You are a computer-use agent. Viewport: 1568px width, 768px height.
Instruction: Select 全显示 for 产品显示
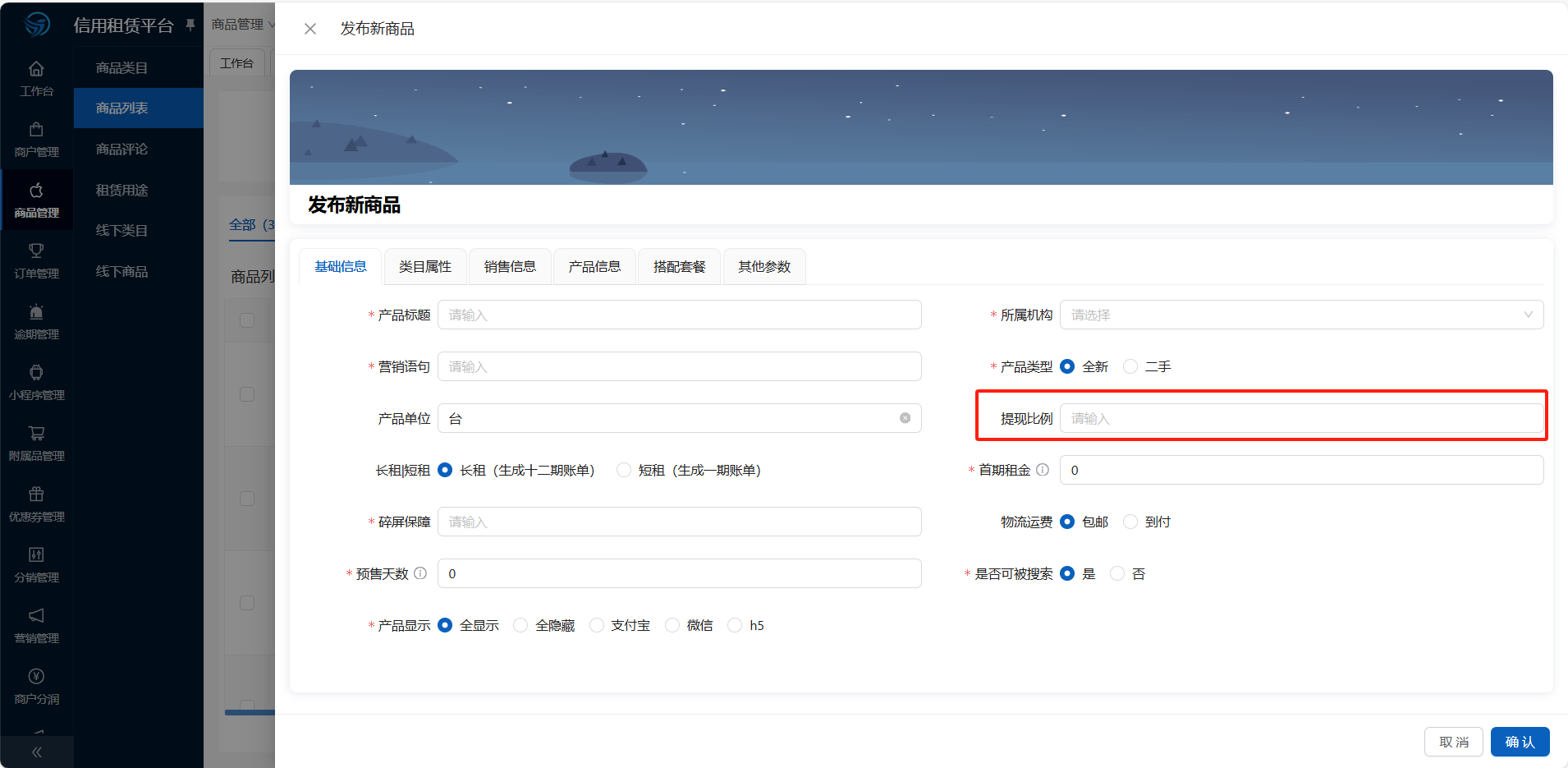[x=445, y=625]
